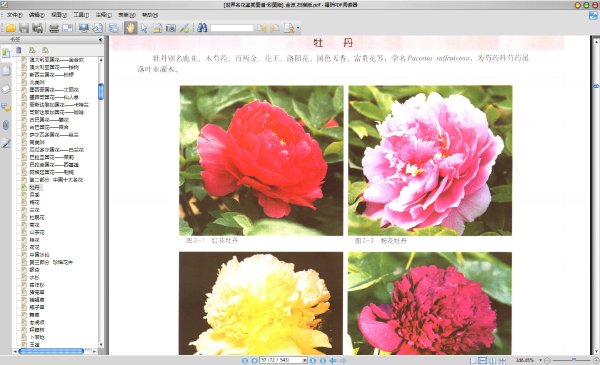Set facing pages layout
Image resolution: width=600 pixels, height=365 pixels.
pos(492,360)
